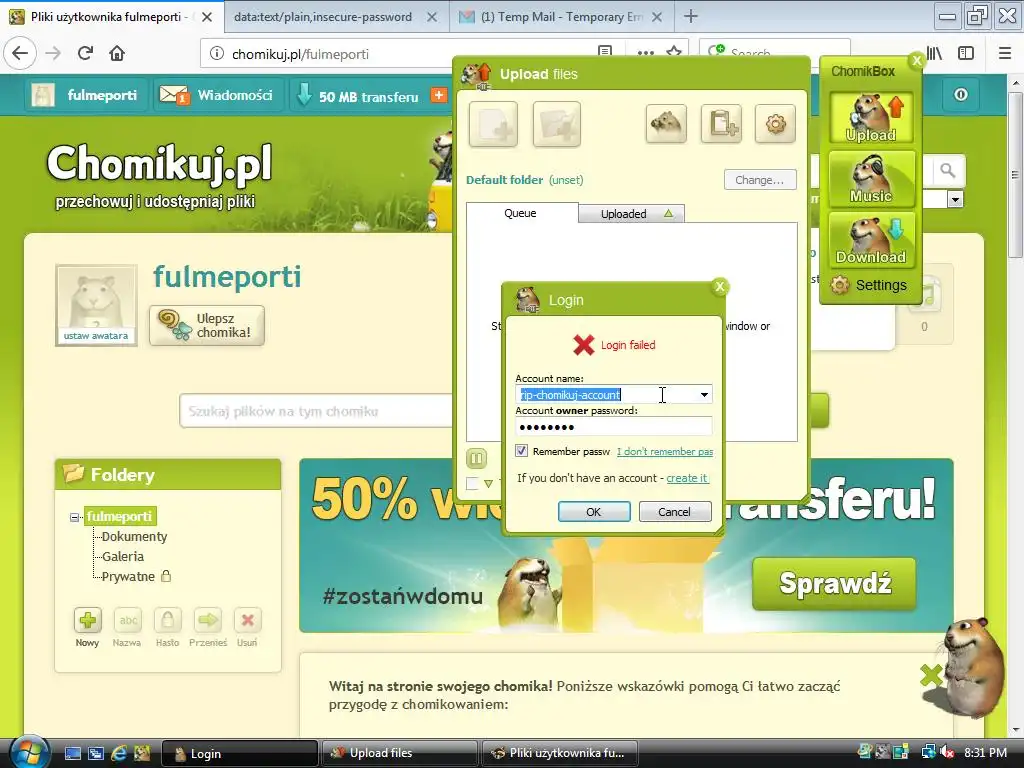Click Ulepsz chomika! button
Screen dimensions: 1024x768
207,325
